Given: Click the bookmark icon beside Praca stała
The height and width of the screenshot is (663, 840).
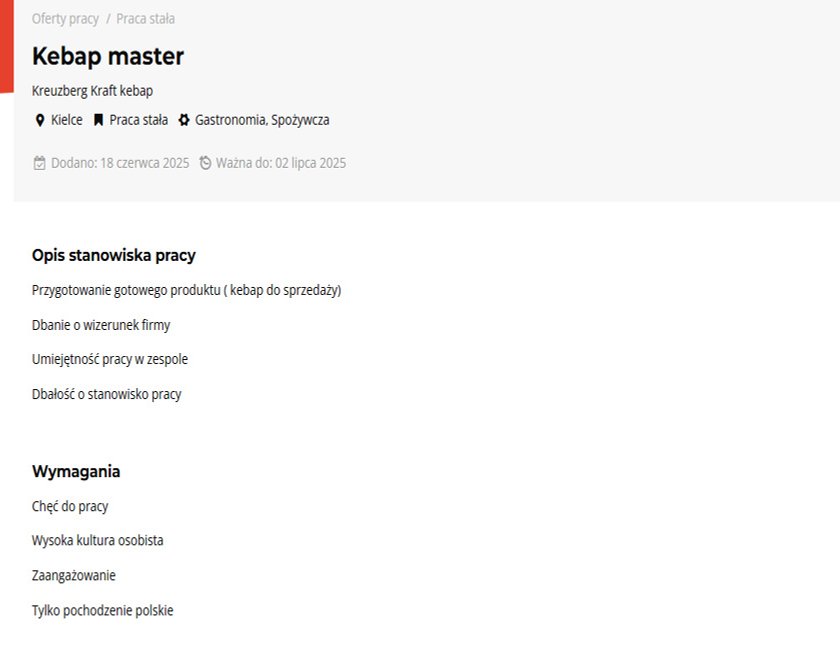Looking at the screenshot, I should coord(98,119).
